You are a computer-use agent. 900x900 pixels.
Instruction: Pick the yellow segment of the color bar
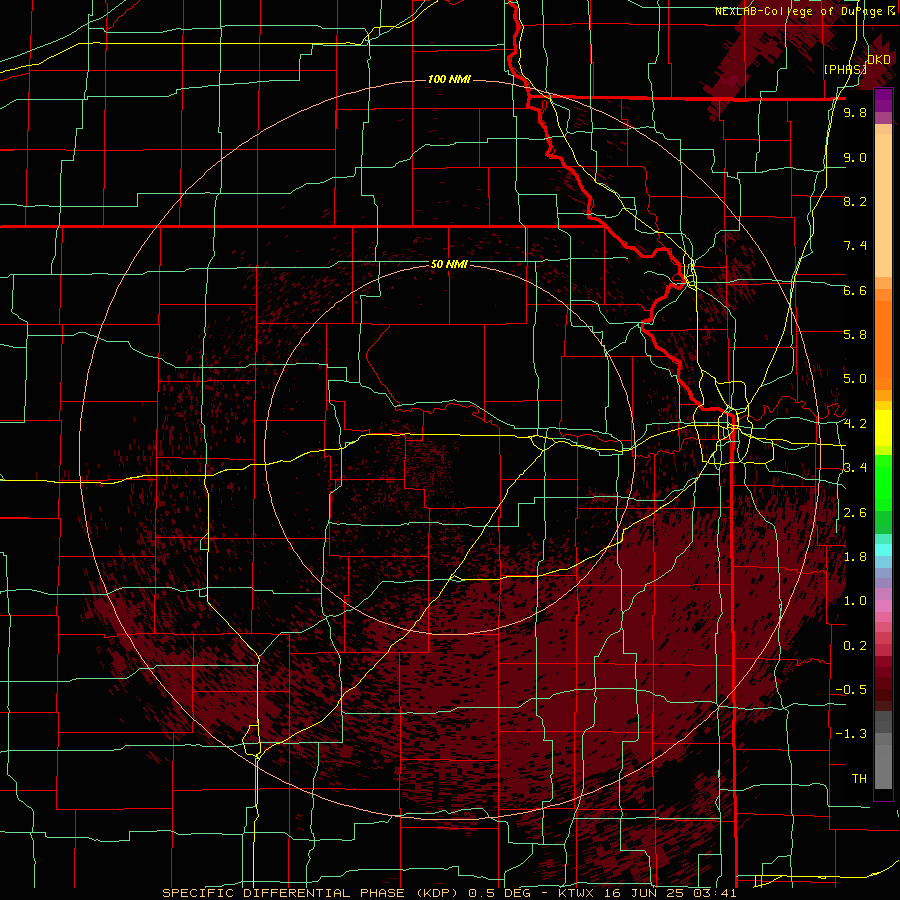[x=883, y=428]
